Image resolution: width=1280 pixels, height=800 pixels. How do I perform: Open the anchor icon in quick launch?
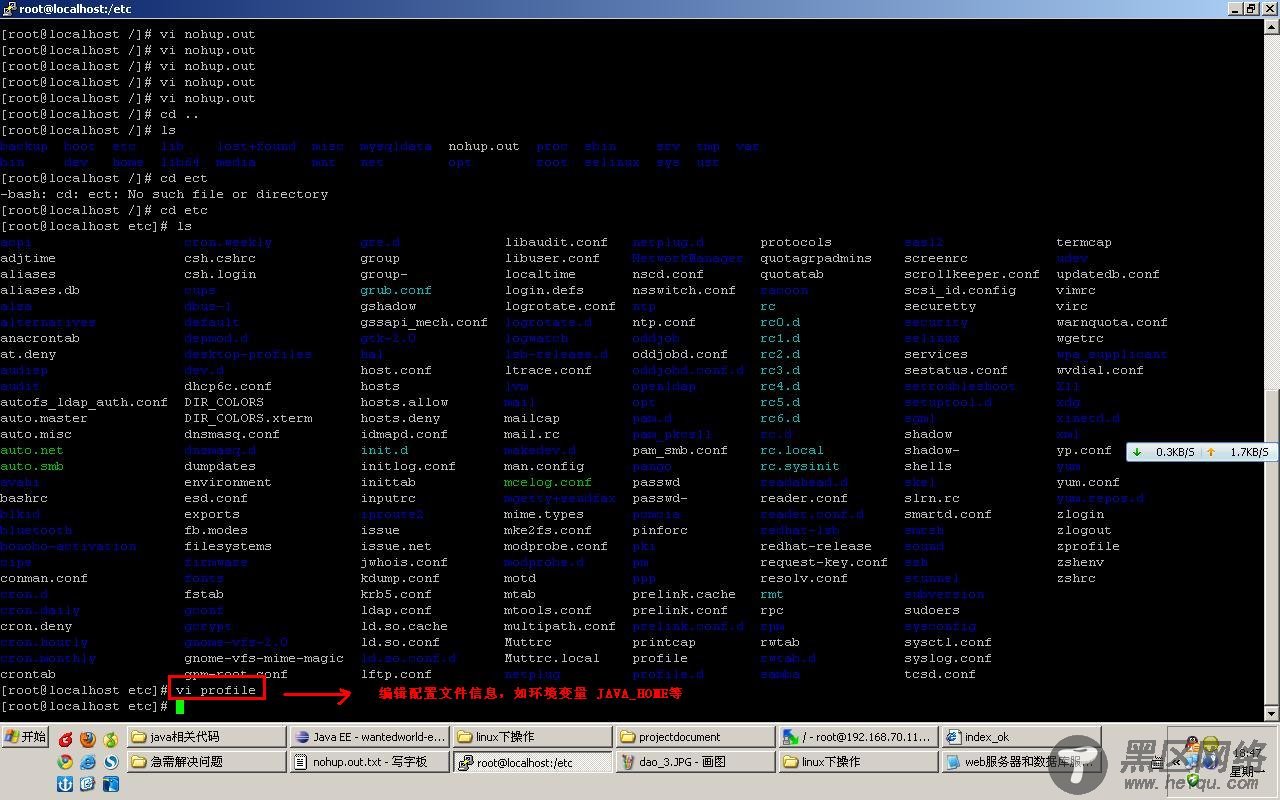coord(65,784)
